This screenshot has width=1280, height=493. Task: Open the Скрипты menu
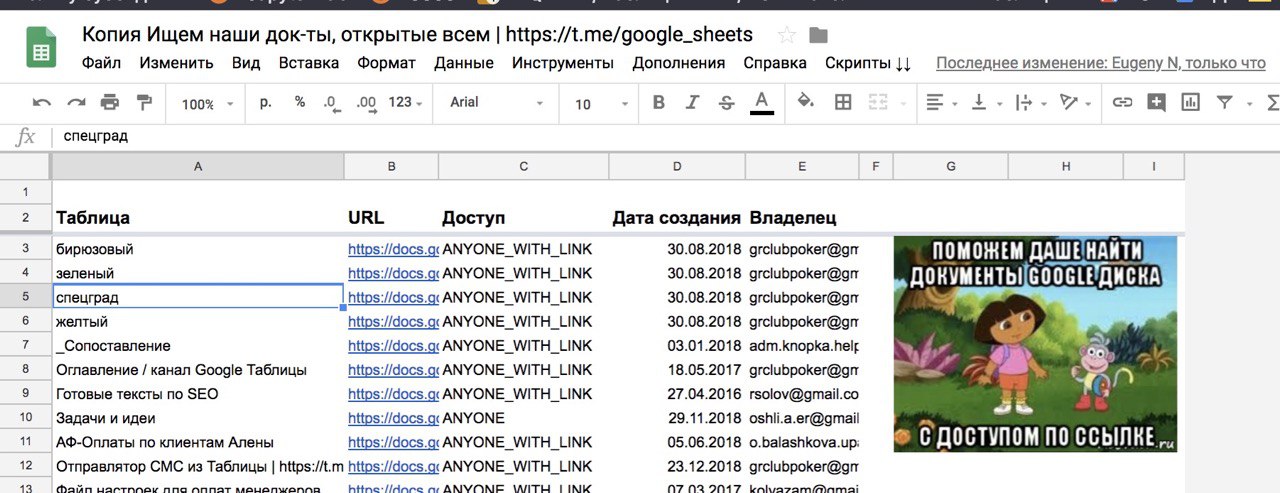[868, 63]
